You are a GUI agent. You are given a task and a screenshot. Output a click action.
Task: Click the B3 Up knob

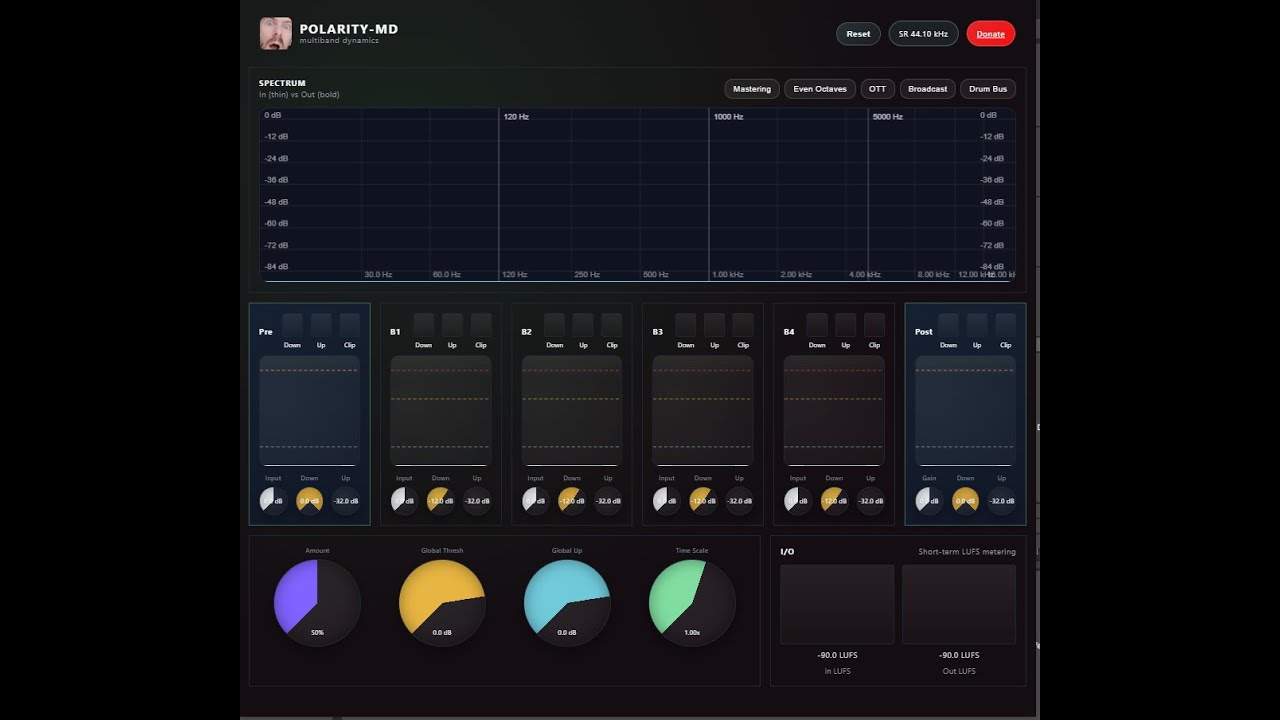739,500
